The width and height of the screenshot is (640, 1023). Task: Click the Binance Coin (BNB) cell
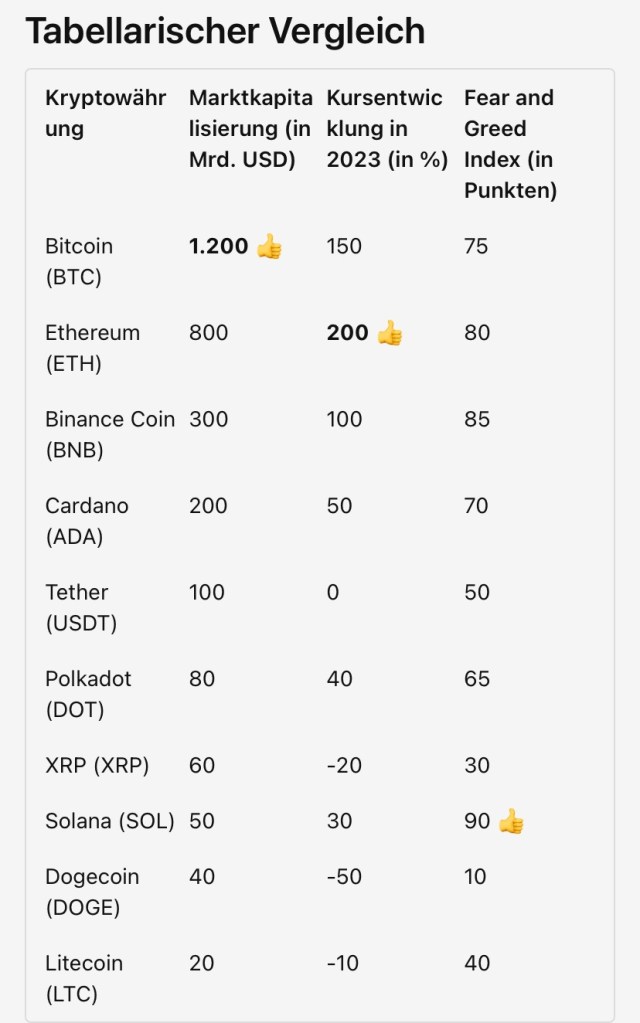click(109, 434)
